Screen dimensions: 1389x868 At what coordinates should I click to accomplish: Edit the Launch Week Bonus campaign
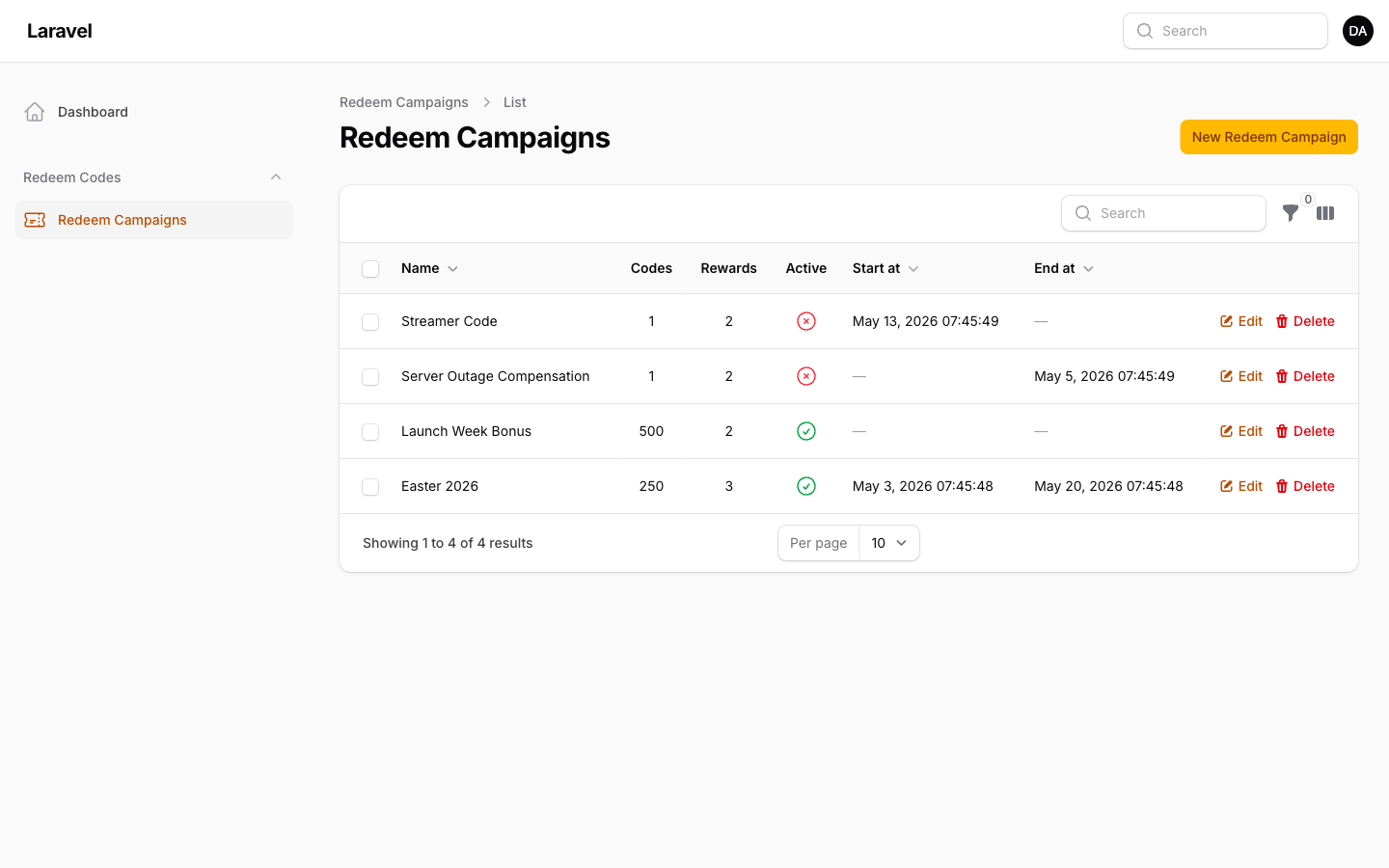tap(1241, 431)
